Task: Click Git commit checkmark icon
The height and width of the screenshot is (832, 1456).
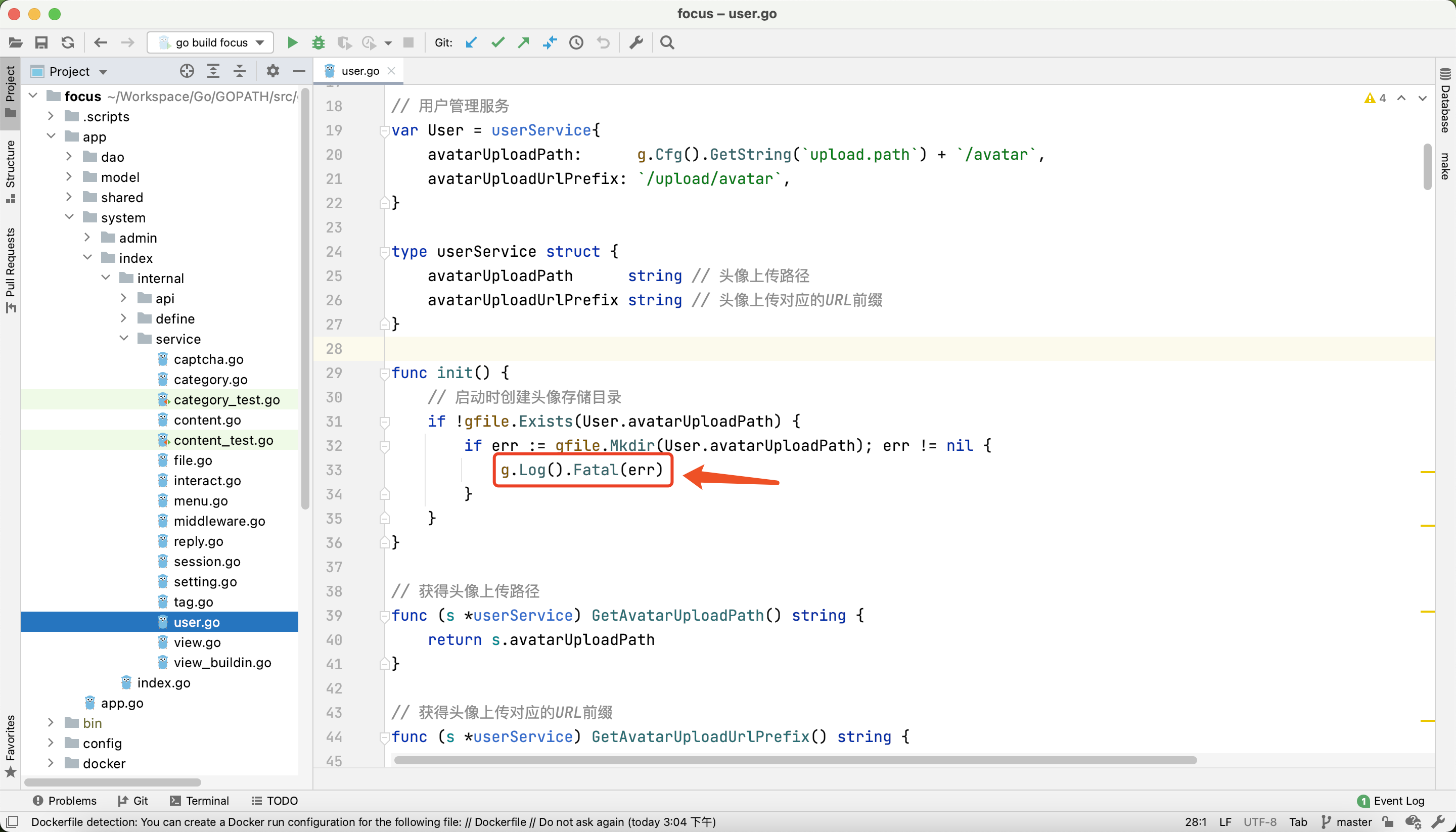Action: pyautogui.click(x=497, y=42)
